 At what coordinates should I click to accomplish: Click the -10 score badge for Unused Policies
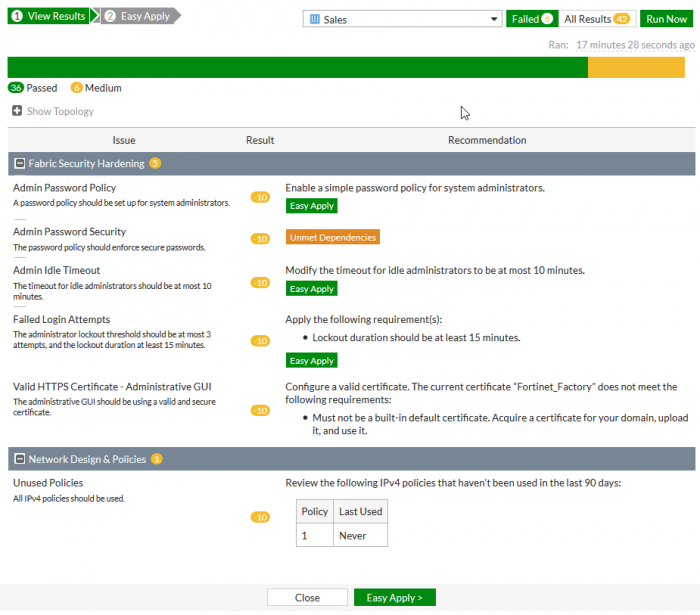[260, 517]
